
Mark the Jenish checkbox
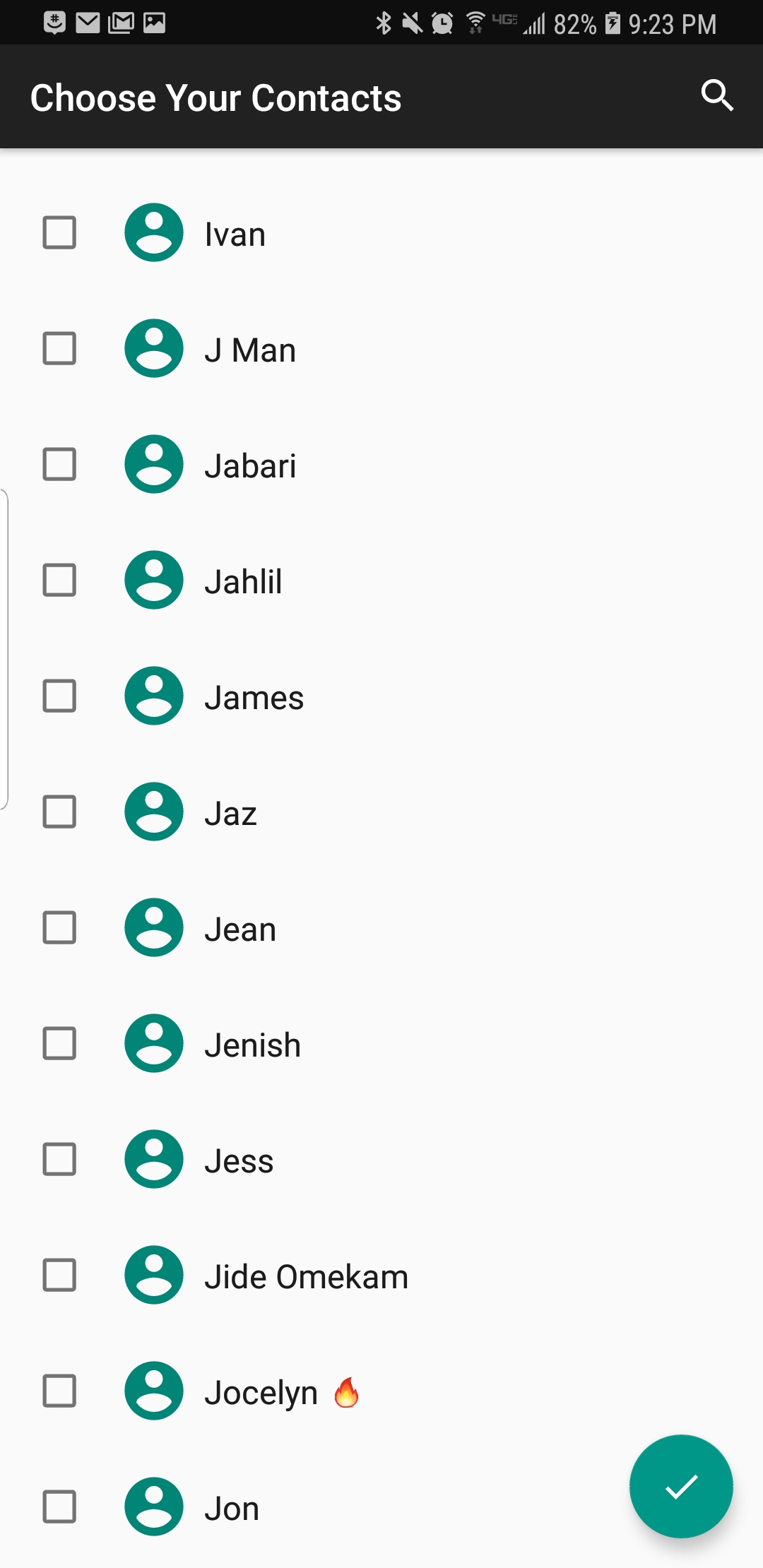[x=59, y=1043]
